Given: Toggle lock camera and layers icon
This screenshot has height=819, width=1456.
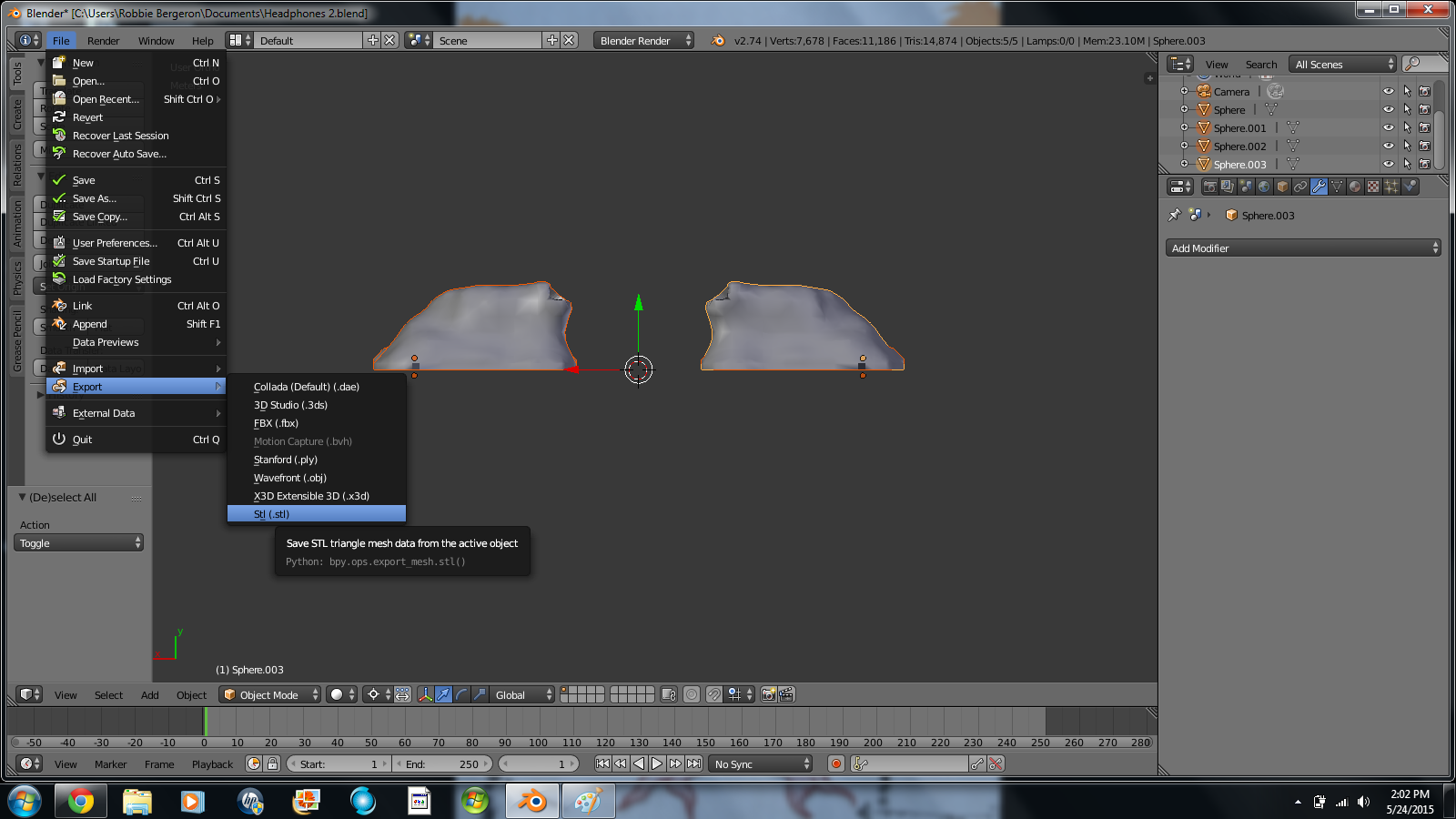Looking at the screenshot, I should coord(669,694).
